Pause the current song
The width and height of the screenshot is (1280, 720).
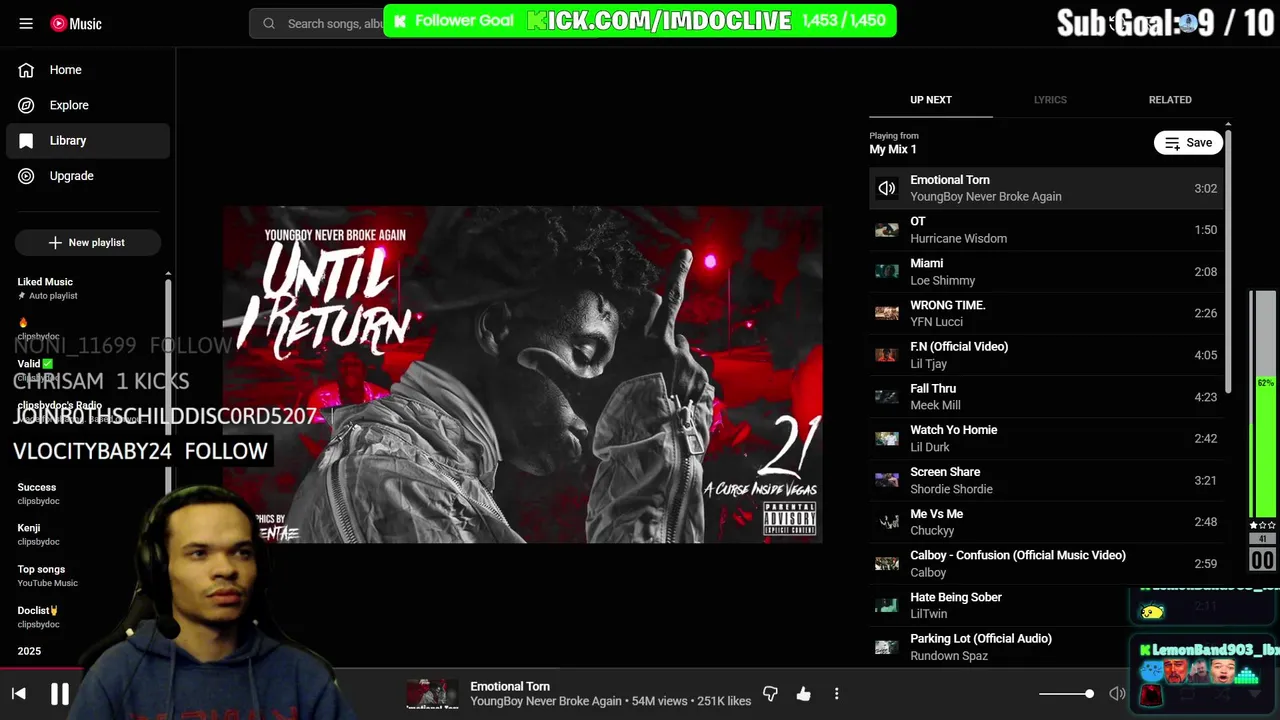point(60,693)
